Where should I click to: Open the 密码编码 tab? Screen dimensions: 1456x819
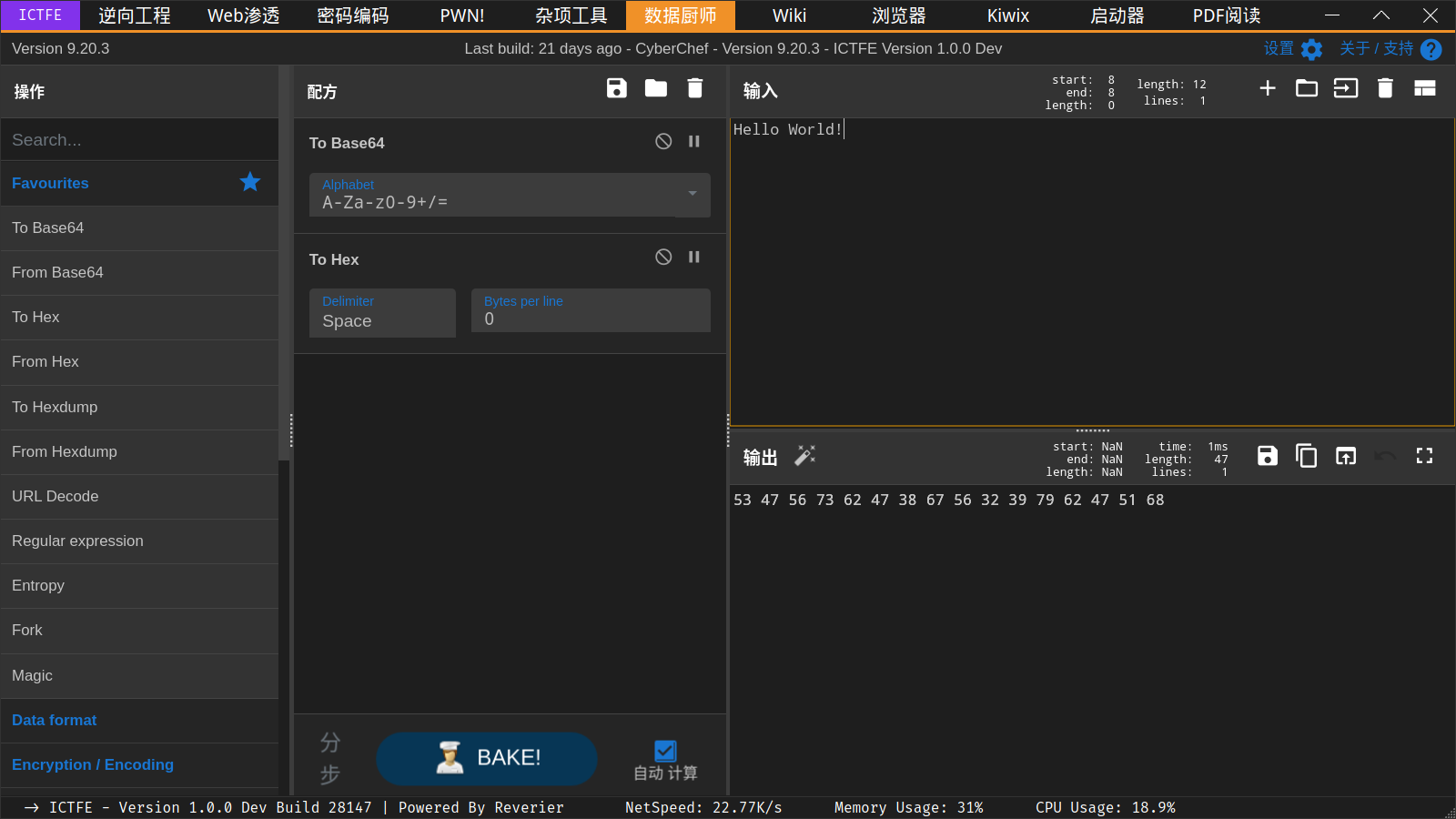[353, 15]
